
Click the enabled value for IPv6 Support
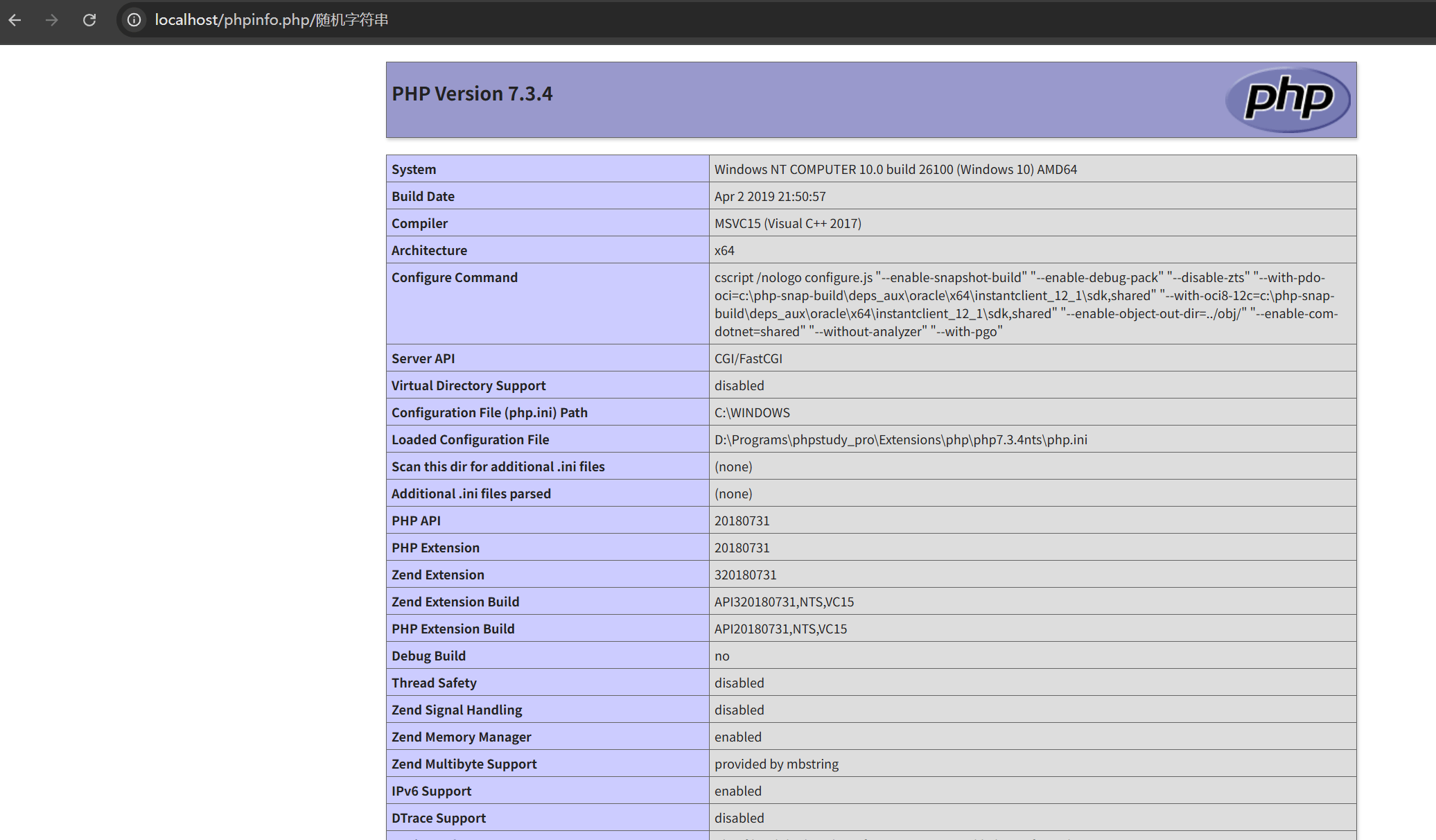pos(738,791)
